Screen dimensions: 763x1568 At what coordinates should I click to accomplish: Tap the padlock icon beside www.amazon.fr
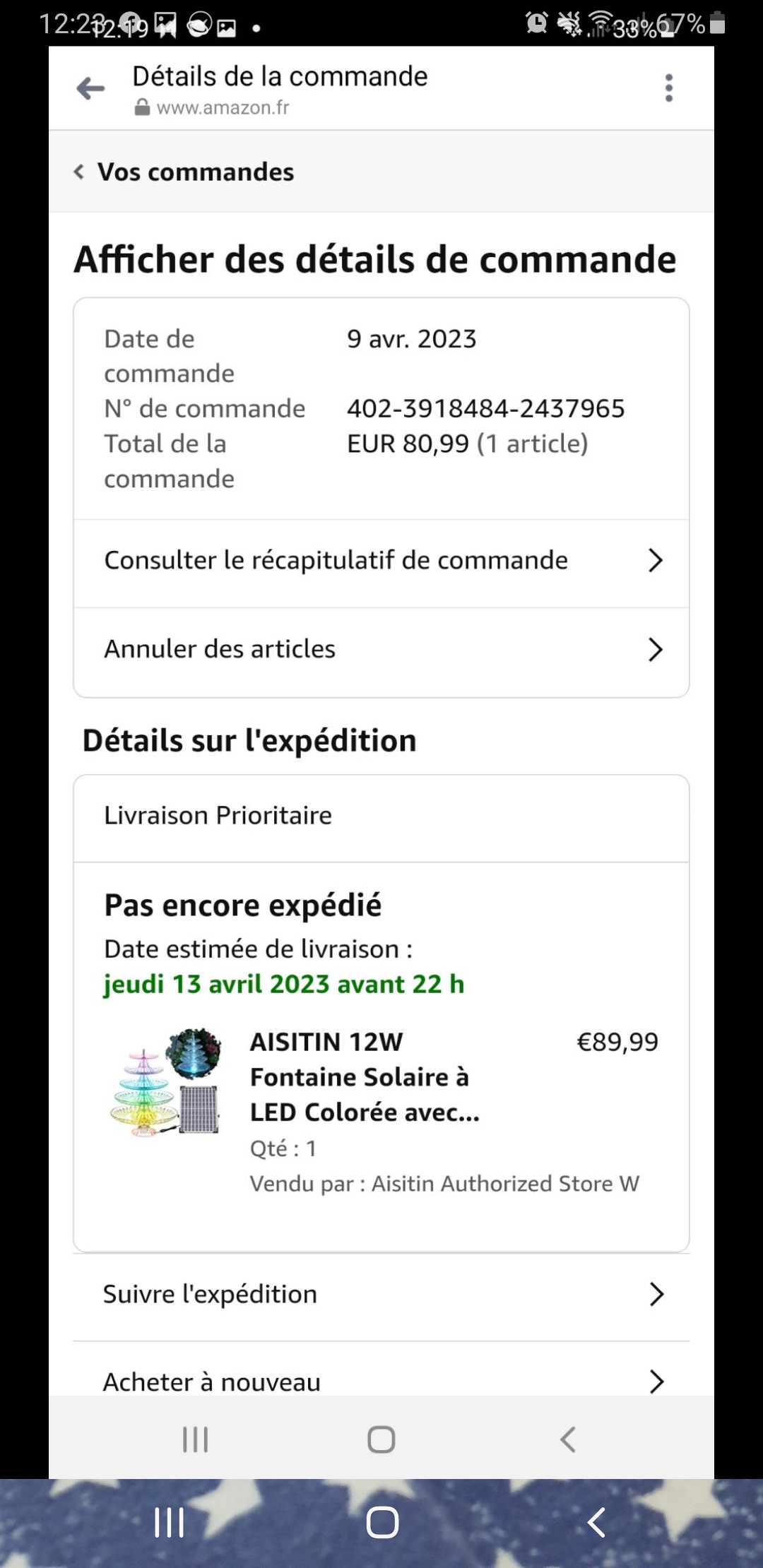point(142,107)
